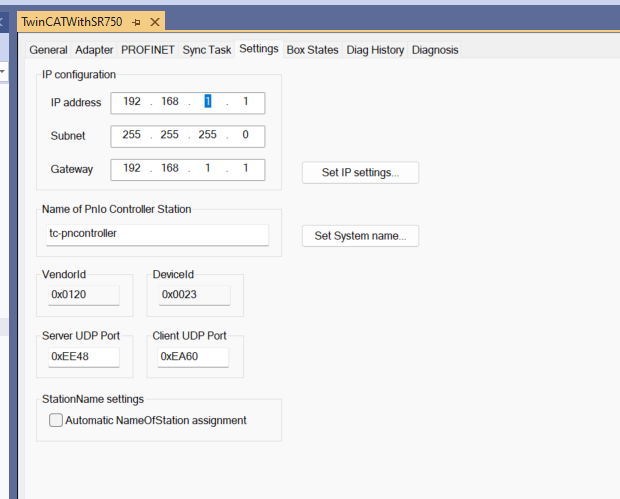Click the Set IP settings button
The image size is (620, 499).
pos(360,172)
